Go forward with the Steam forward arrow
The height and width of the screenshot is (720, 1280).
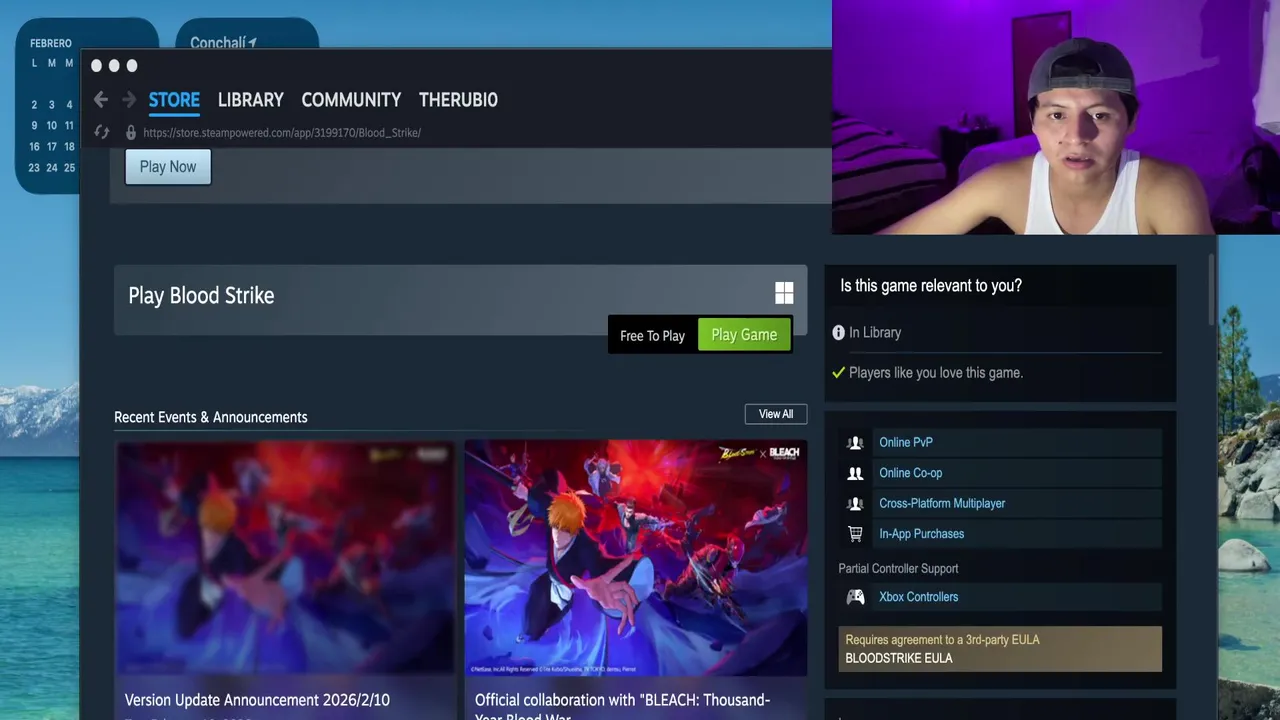click(x=129, y=99)
